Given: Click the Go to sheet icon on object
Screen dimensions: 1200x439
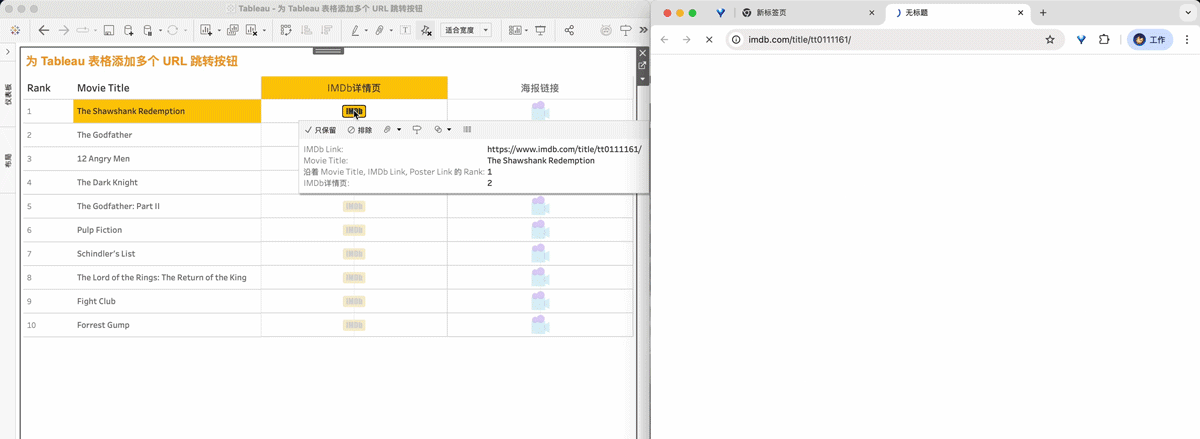Looking at the screenshot, I should [643, 66].
